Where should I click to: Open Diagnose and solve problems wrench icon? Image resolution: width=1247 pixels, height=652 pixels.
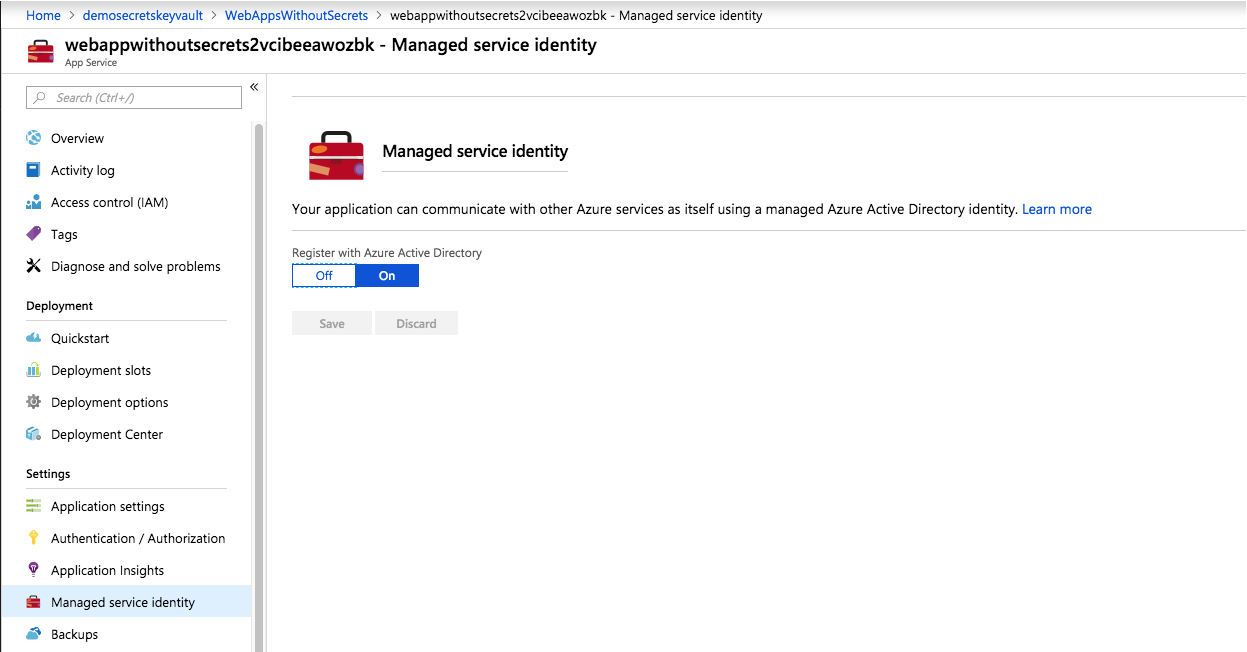coord(34,266)
